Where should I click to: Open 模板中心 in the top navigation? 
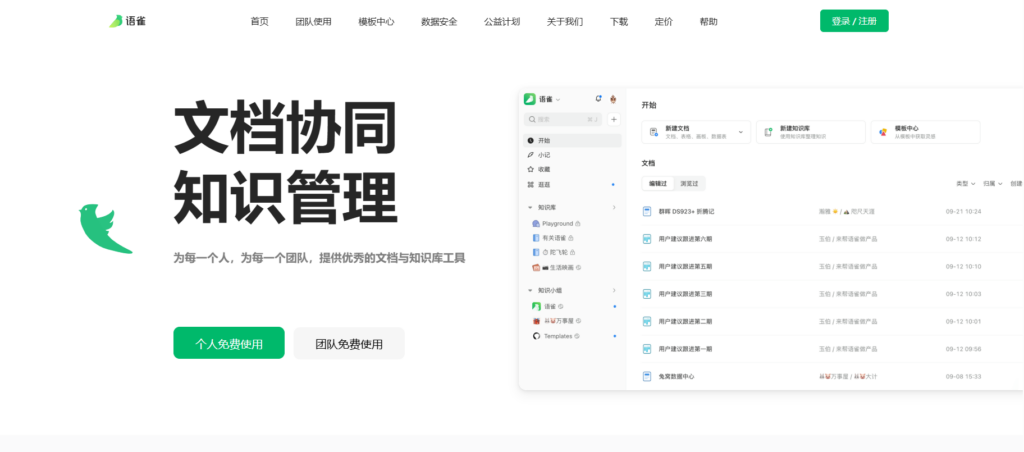pos(376,22)
